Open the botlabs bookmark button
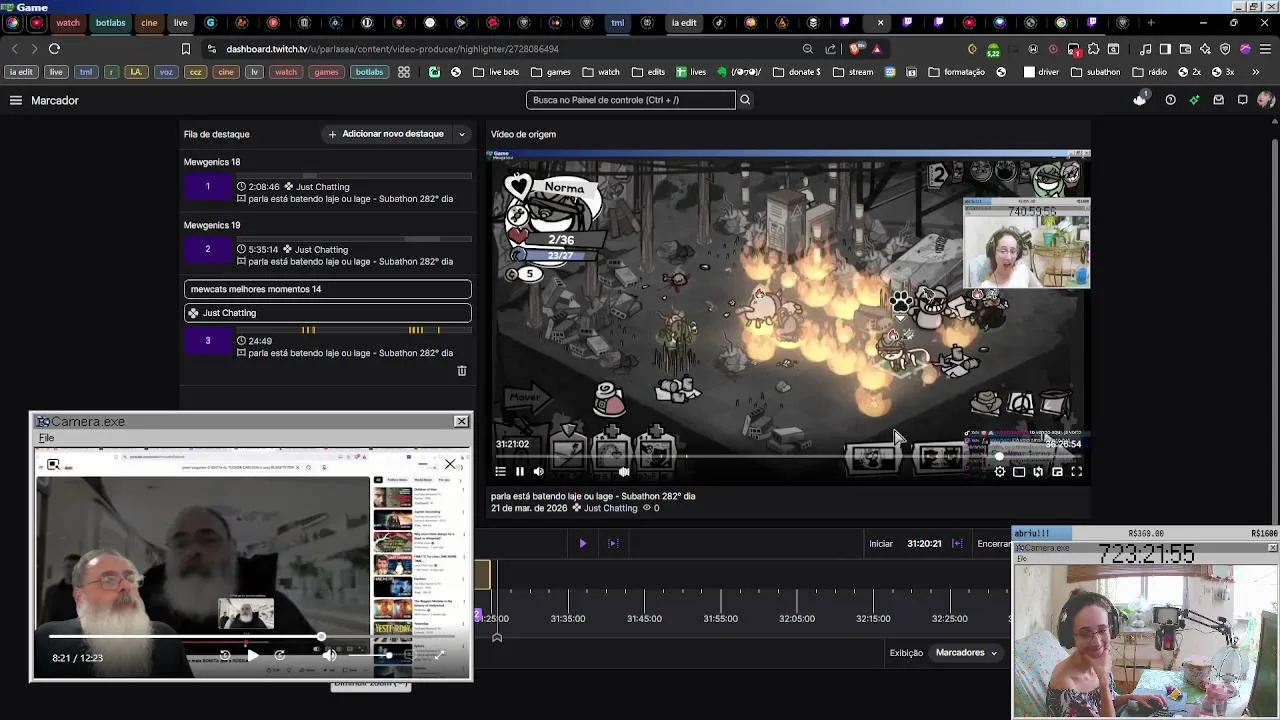This screenshot has height=720, width=1280. coord(369,72)
